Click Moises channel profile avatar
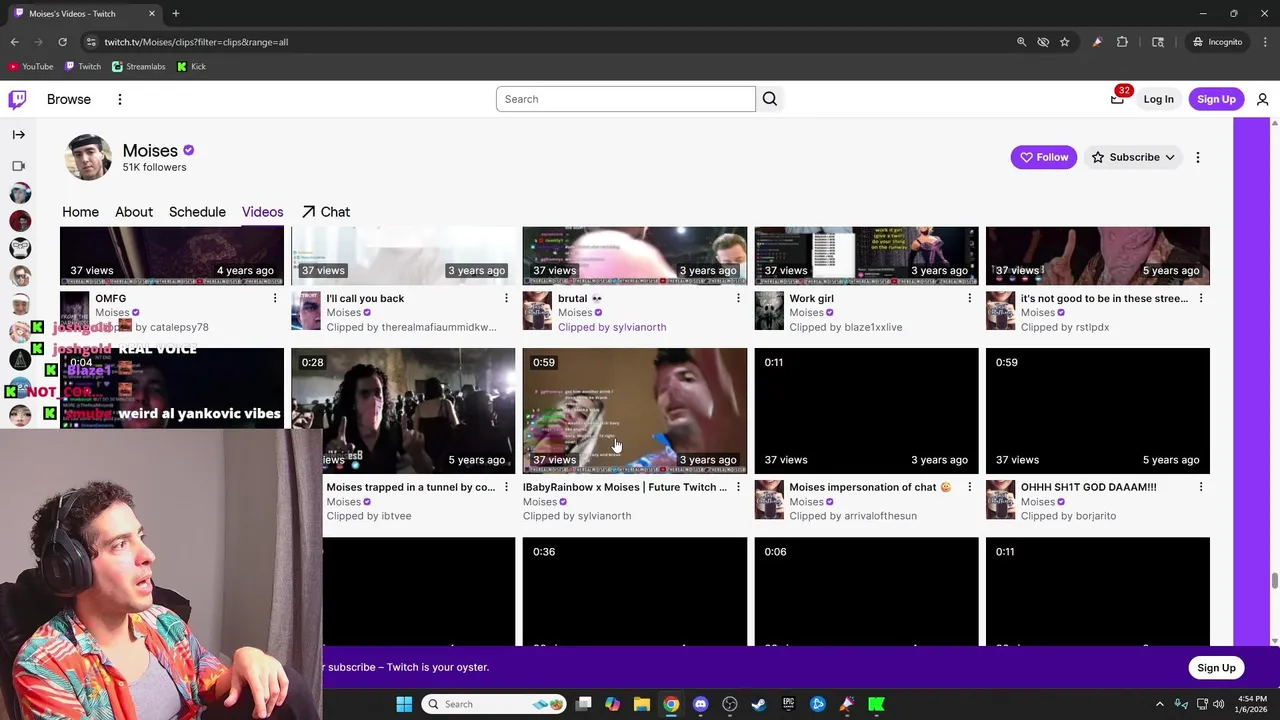 click(88, 157)
